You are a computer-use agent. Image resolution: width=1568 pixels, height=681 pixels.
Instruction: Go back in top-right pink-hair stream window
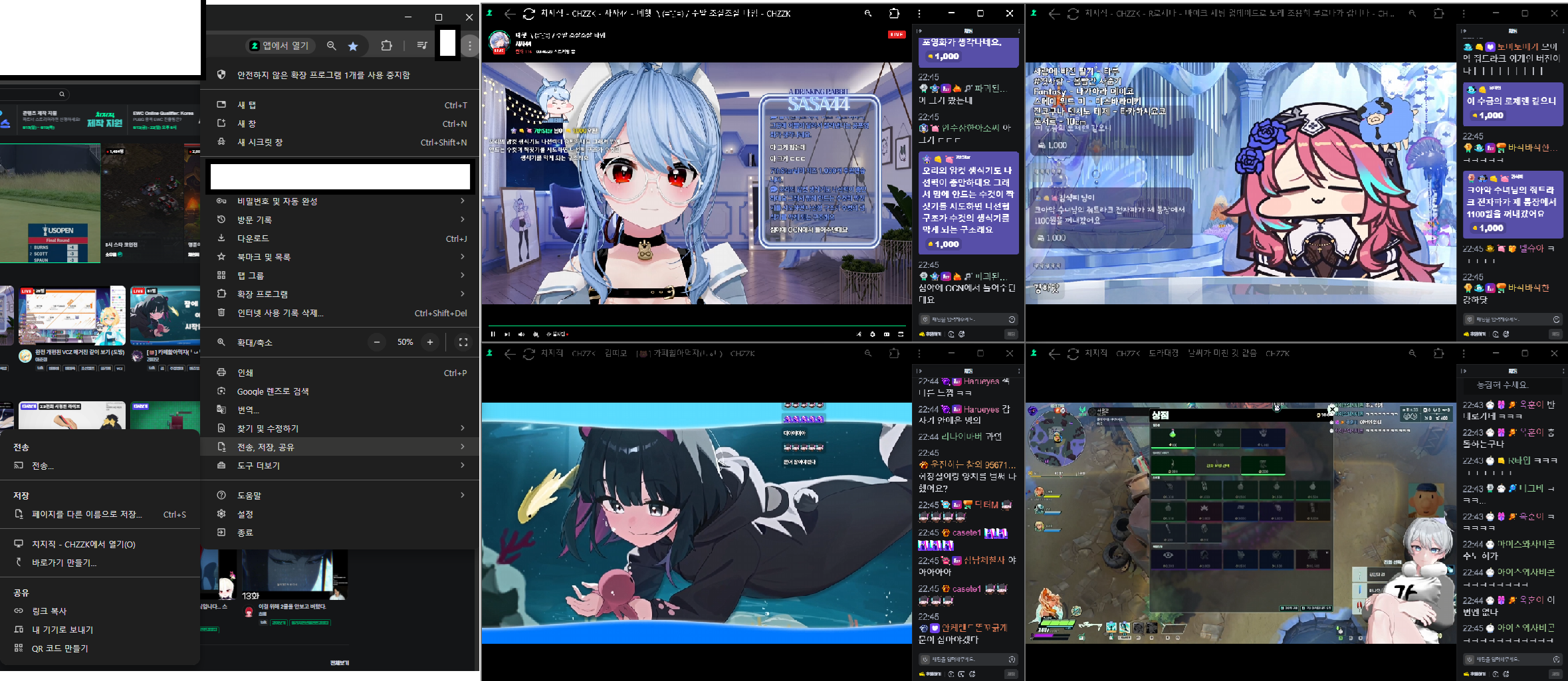click(1054, 14)
